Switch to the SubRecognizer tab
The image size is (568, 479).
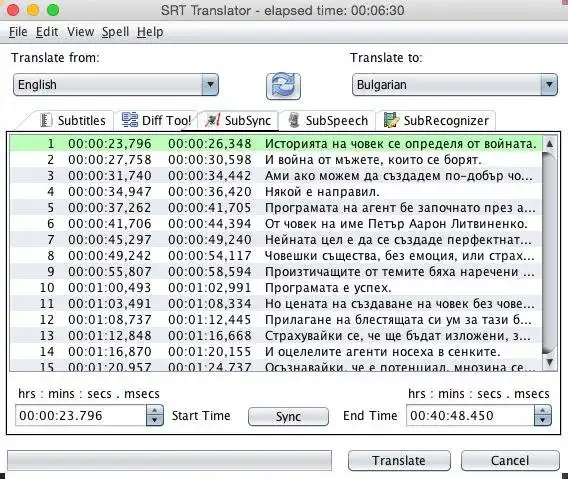[x=436, y=120]
